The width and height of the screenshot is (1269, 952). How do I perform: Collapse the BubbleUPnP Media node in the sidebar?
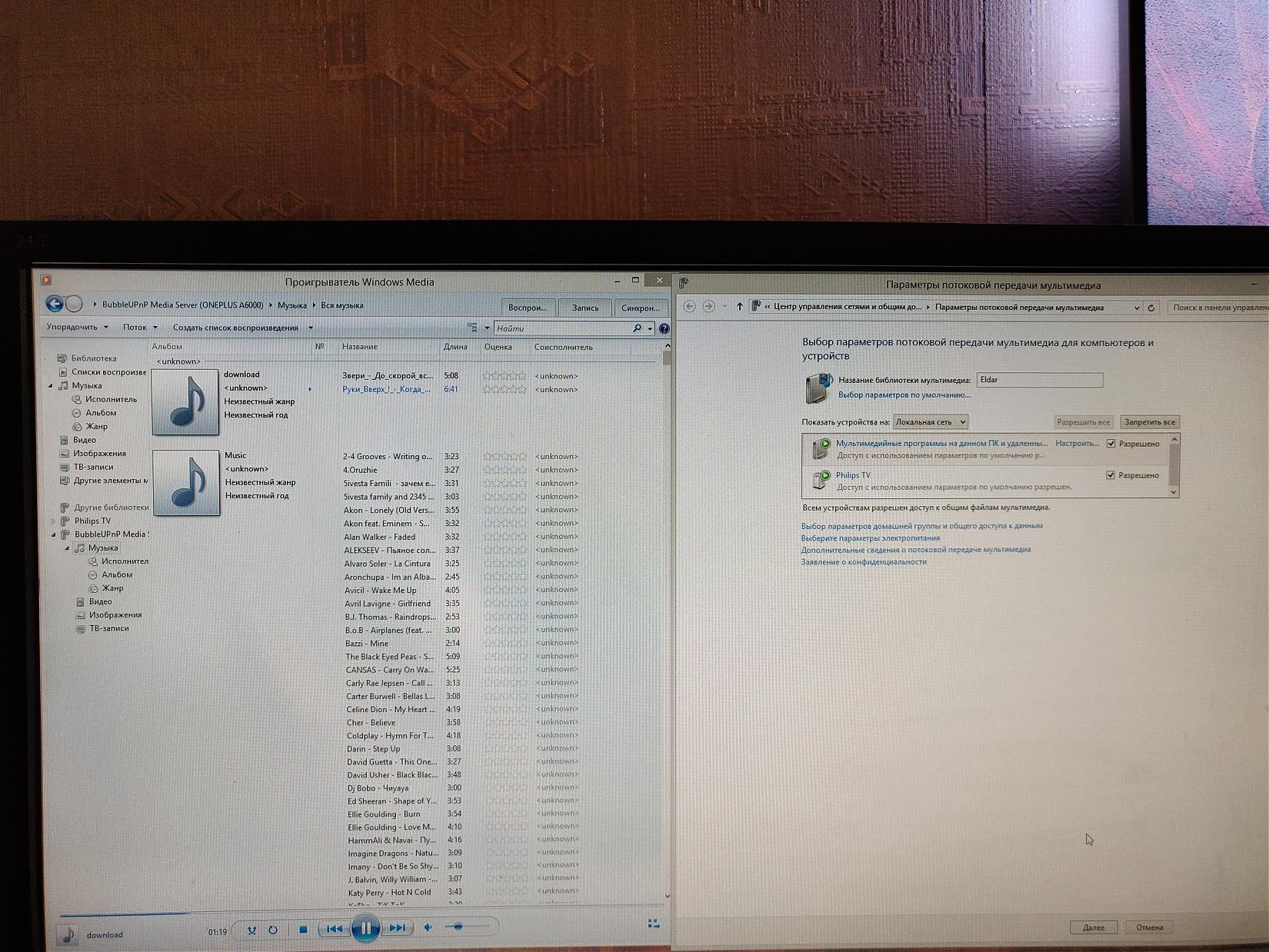click(53, 534)
